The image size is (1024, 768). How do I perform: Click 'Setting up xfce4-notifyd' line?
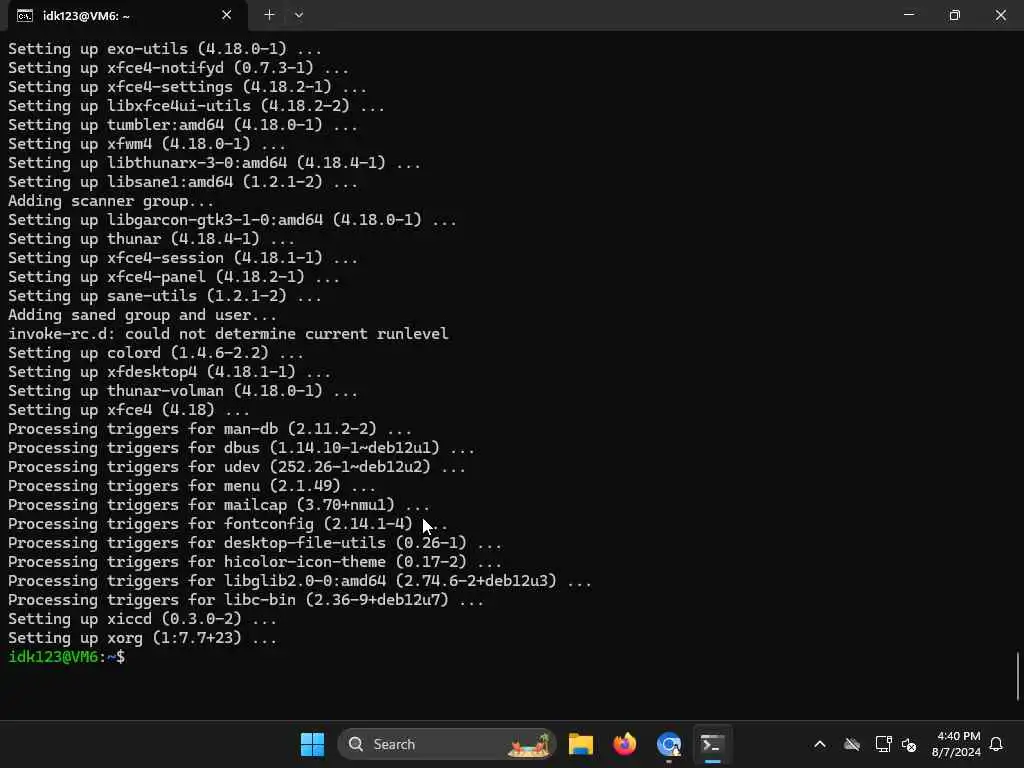(178, 69)
